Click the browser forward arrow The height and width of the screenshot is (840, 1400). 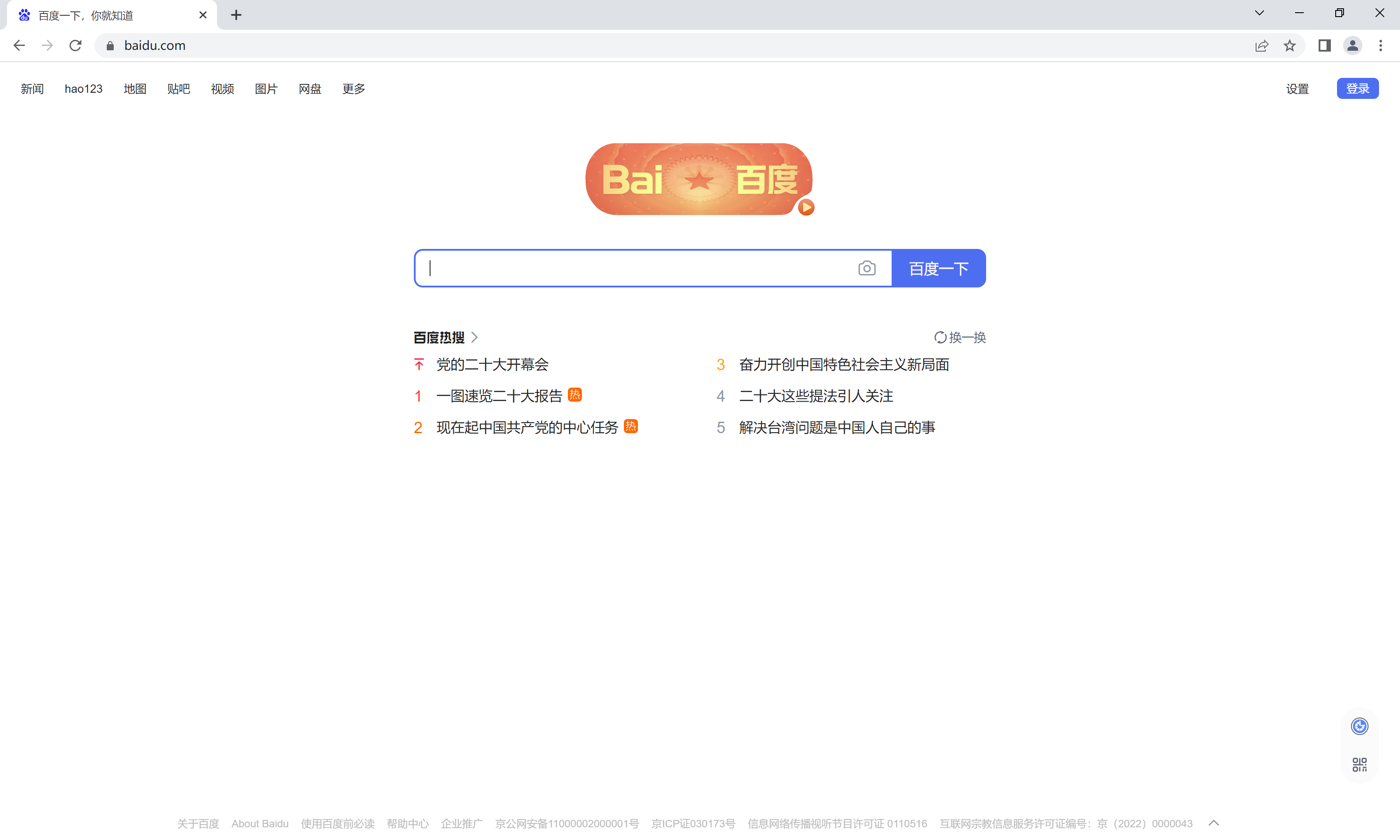48,45
